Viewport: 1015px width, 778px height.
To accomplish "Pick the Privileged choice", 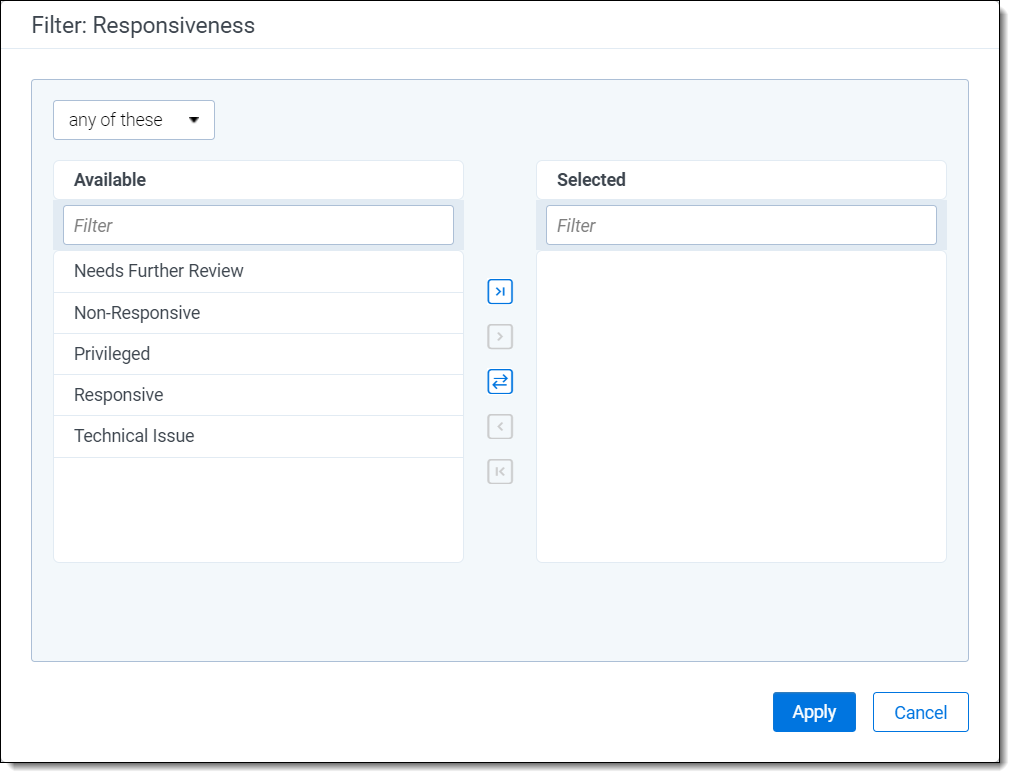I will [x=112, y=354].
